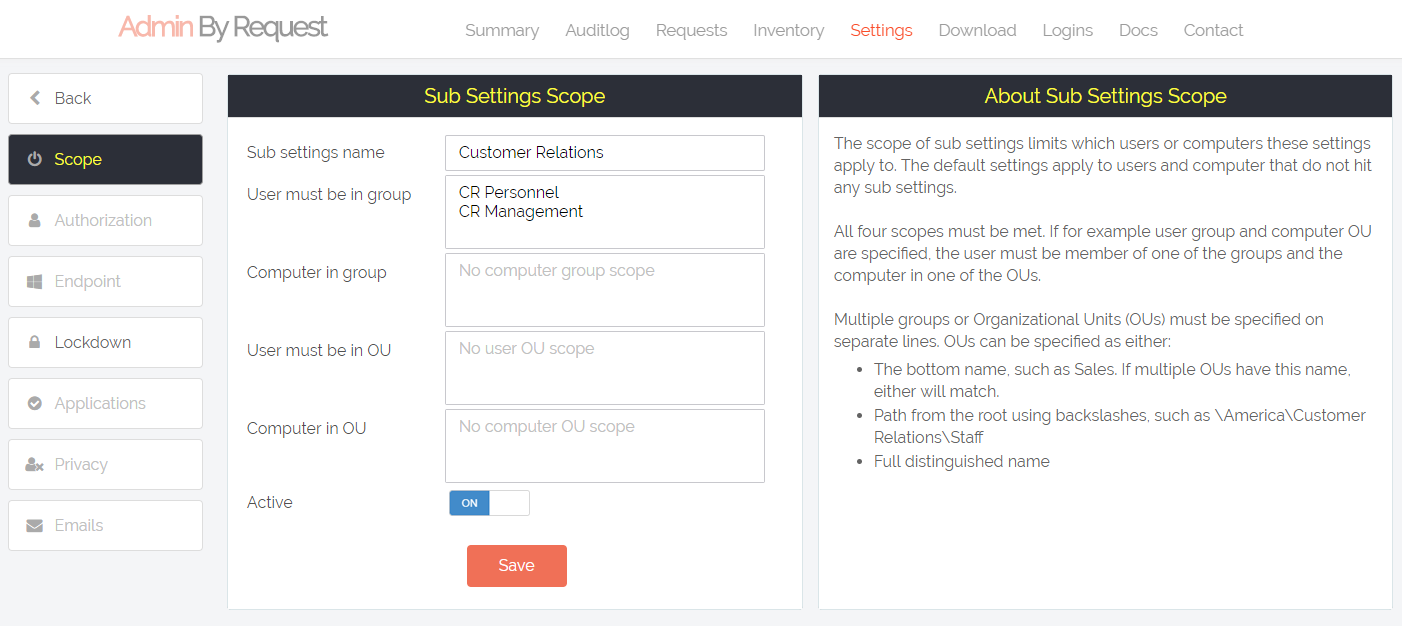Click the Authorization user icon

pos(35,220)
